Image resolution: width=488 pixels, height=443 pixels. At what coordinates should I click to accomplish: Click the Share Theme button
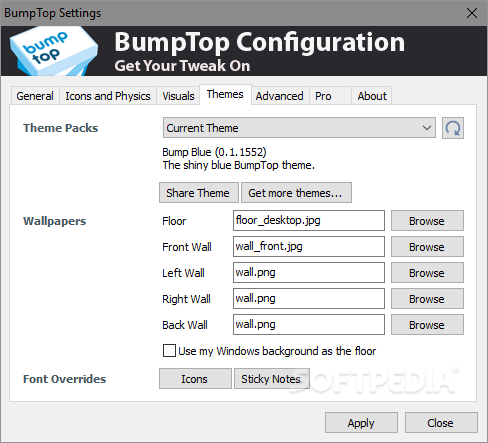199,193
